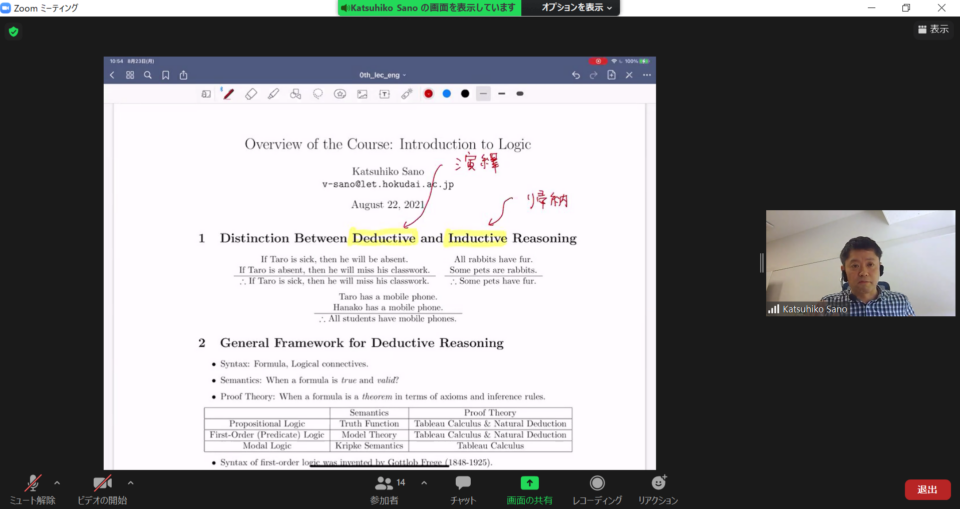
Task: Click the Zoom ミーティング title icon
Action: click(6, 8)
